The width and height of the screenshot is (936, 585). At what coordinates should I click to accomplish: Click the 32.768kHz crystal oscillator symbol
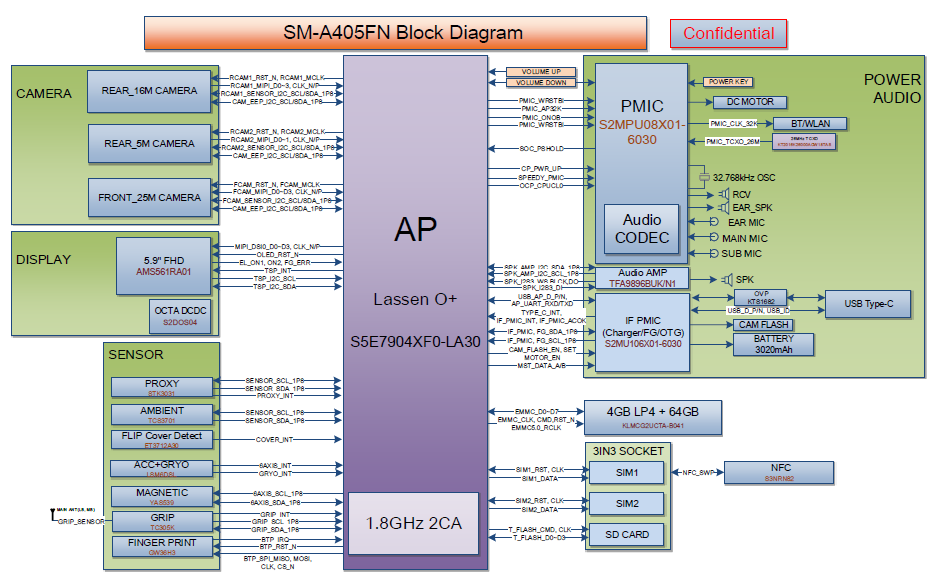[704, 177]
